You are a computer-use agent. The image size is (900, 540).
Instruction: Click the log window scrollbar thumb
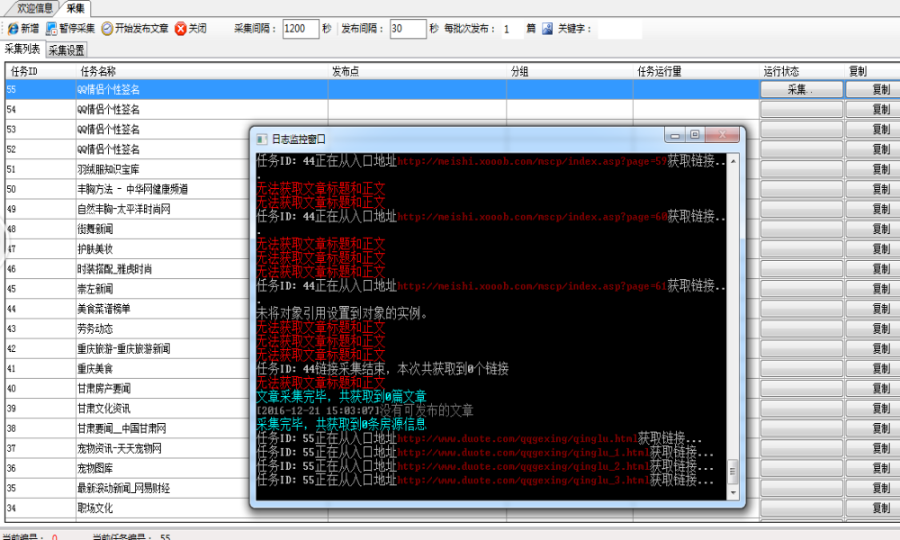point(732,472)
